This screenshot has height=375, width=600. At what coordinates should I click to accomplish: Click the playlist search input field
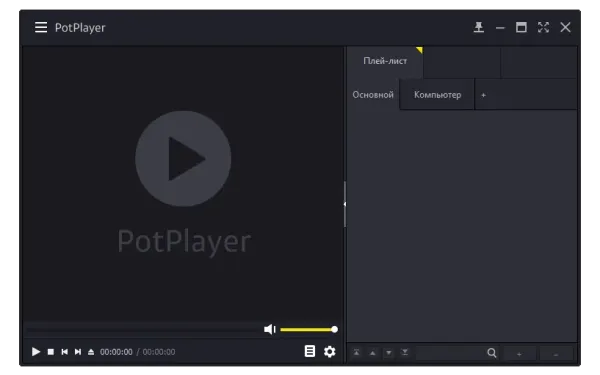[x=451, y=353]
